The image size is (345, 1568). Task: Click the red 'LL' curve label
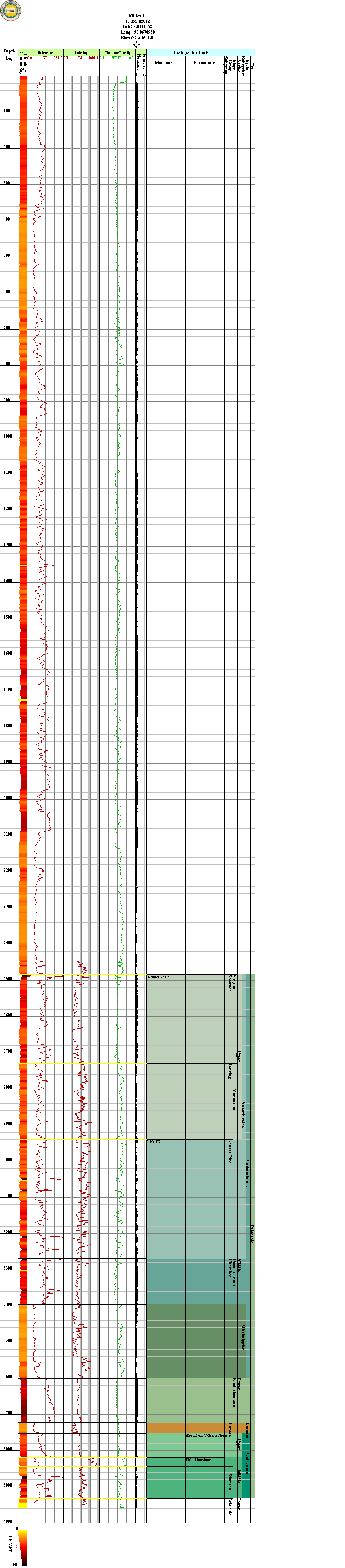tap(80, 58)
